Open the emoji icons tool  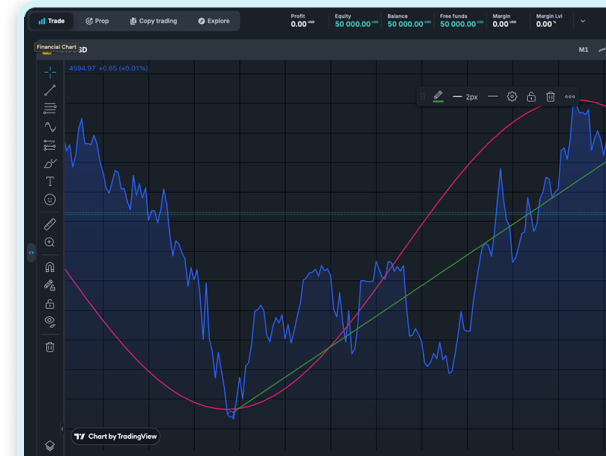pos(50,200)
